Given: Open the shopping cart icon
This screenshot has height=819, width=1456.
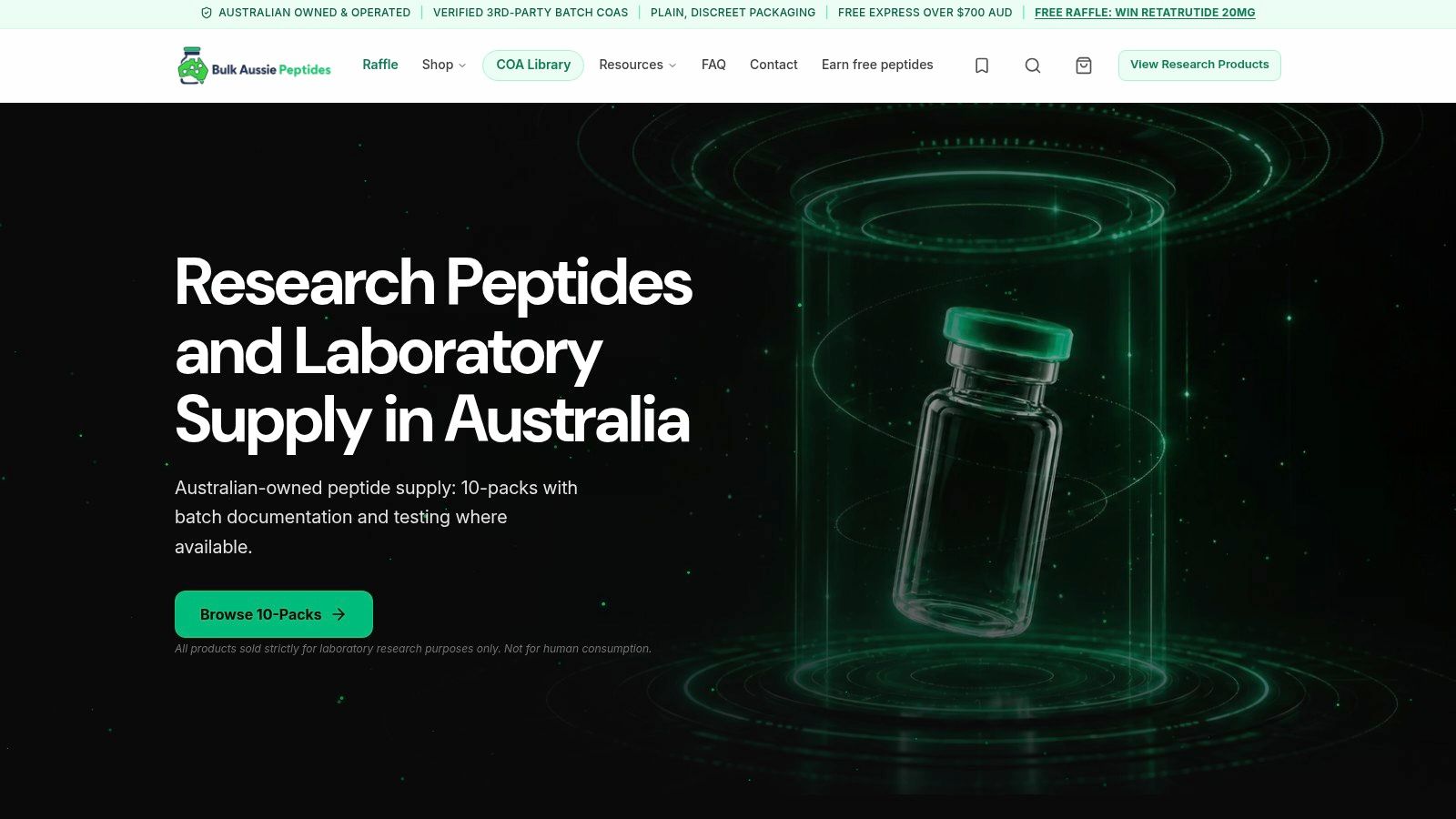Looking at the screenshot, I should (x=1084, y=66).
